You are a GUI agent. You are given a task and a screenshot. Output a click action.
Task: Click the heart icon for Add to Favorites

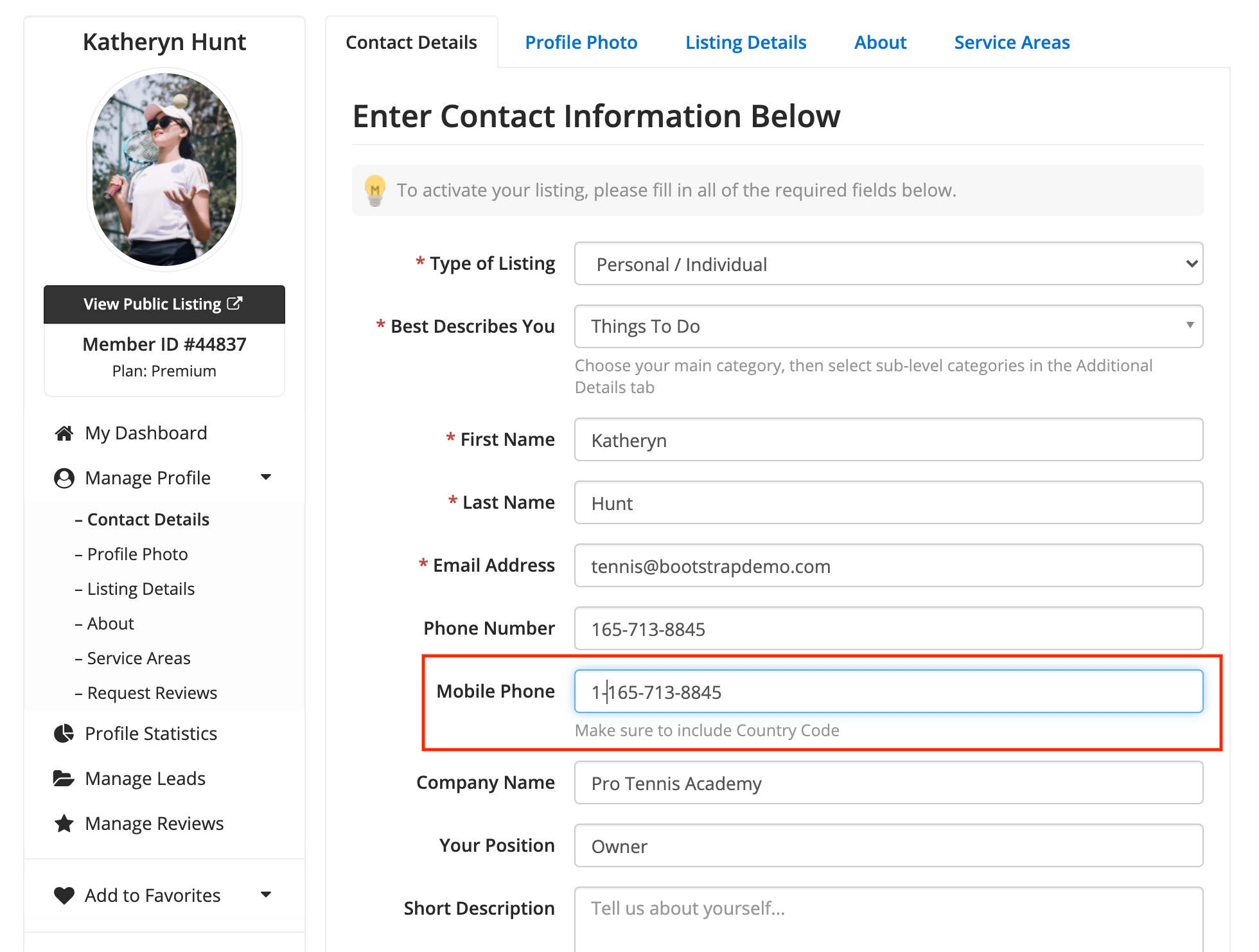[x=64, y=895]
